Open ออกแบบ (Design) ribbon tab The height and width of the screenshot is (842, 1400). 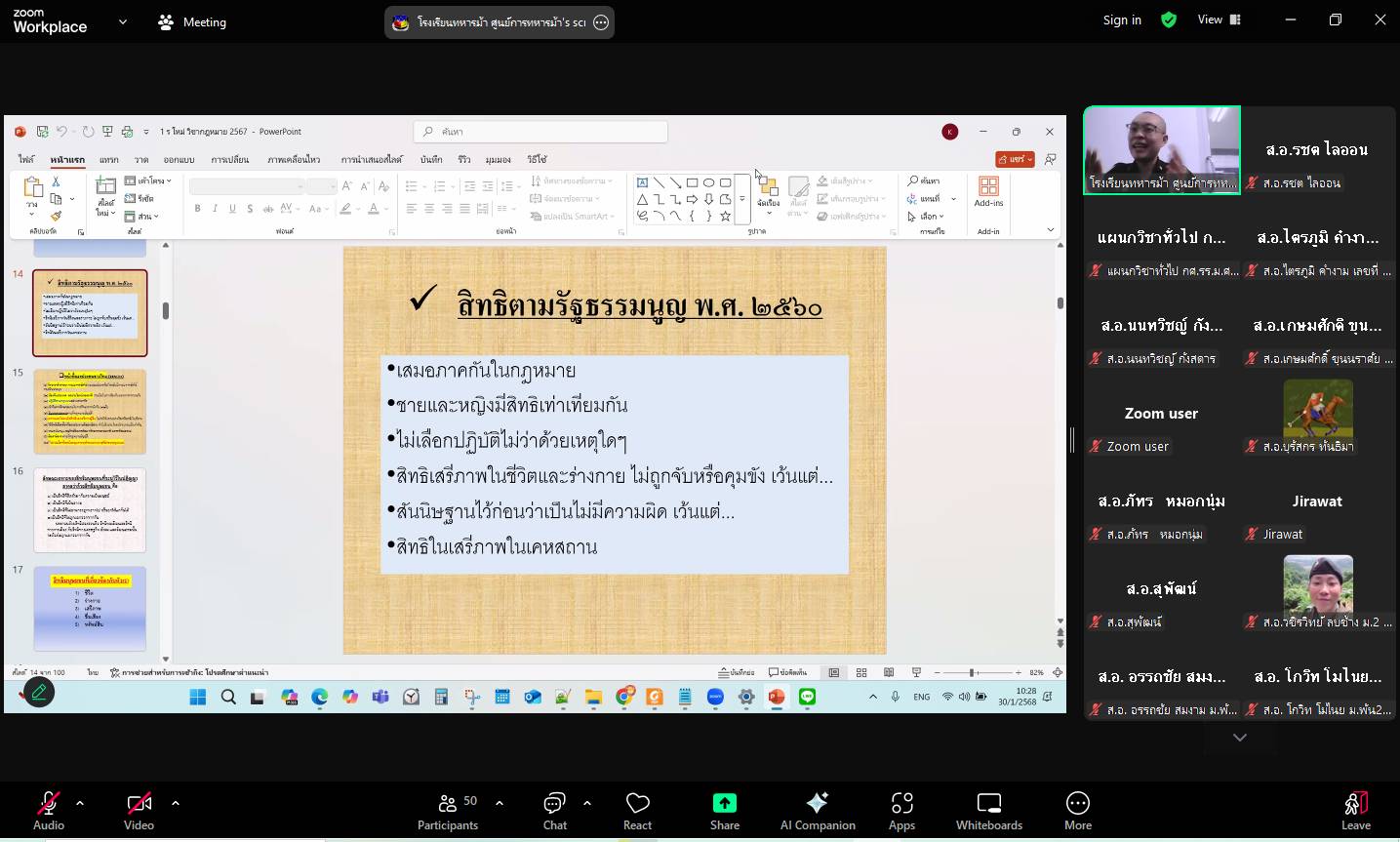179,159
